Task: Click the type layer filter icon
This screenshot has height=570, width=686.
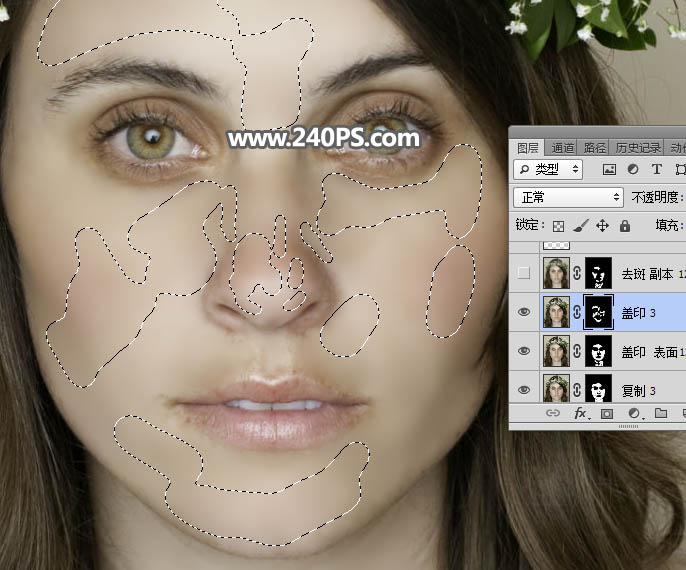Action: pos(657,170)
